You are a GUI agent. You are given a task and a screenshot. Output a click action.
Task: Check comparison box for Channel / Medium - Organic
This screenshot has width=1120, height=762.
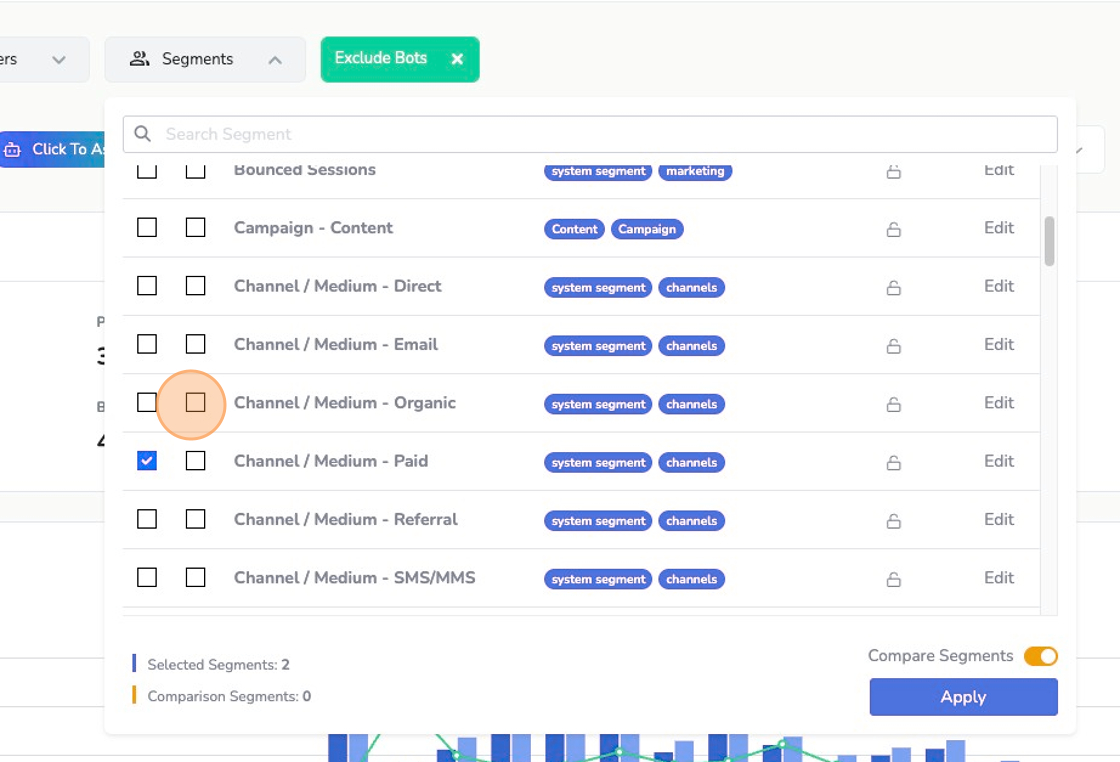[x=195, y=403]
